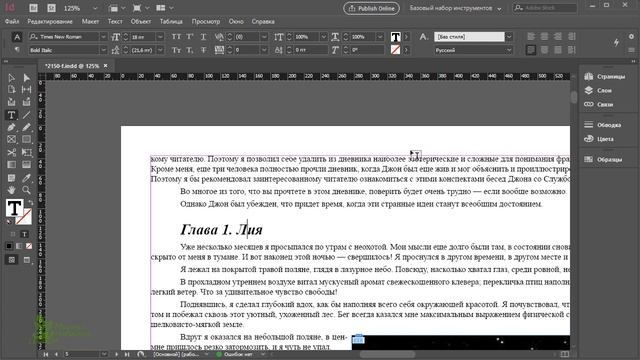Toggle Small Caps button
The image size is (640, 360).
[176, 50]
